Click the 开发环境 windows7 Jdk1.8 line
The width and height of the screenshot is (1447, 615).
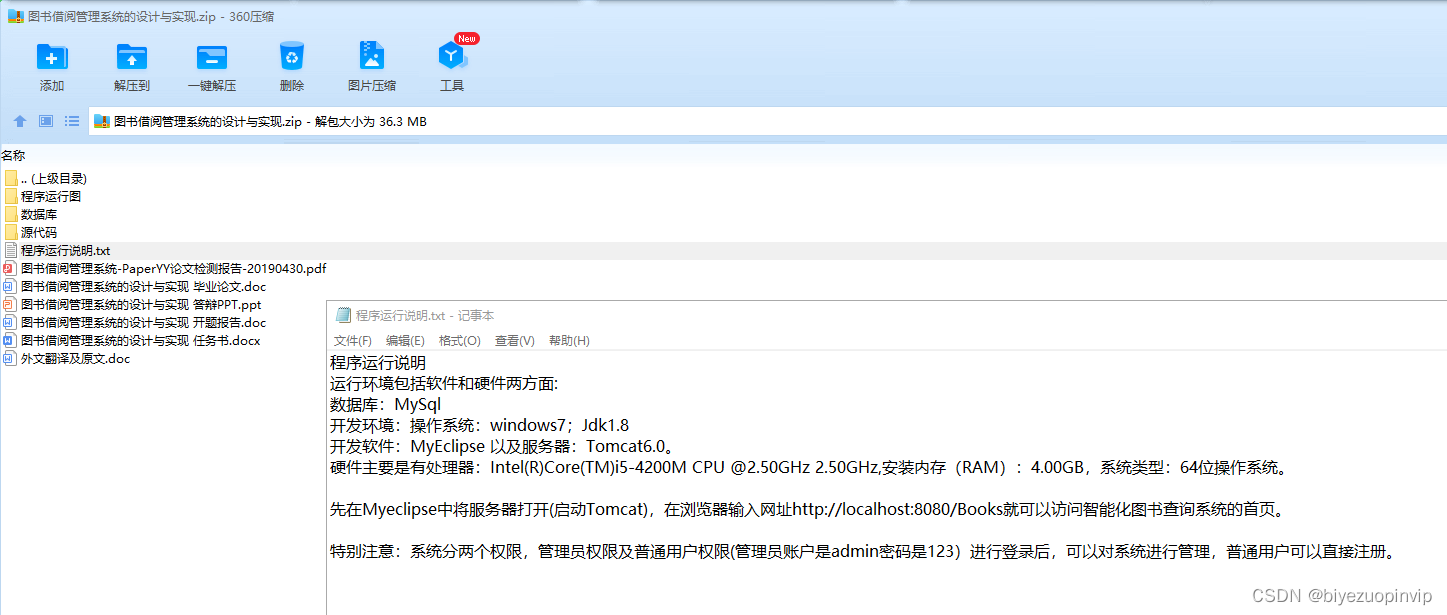coord(480,425)
